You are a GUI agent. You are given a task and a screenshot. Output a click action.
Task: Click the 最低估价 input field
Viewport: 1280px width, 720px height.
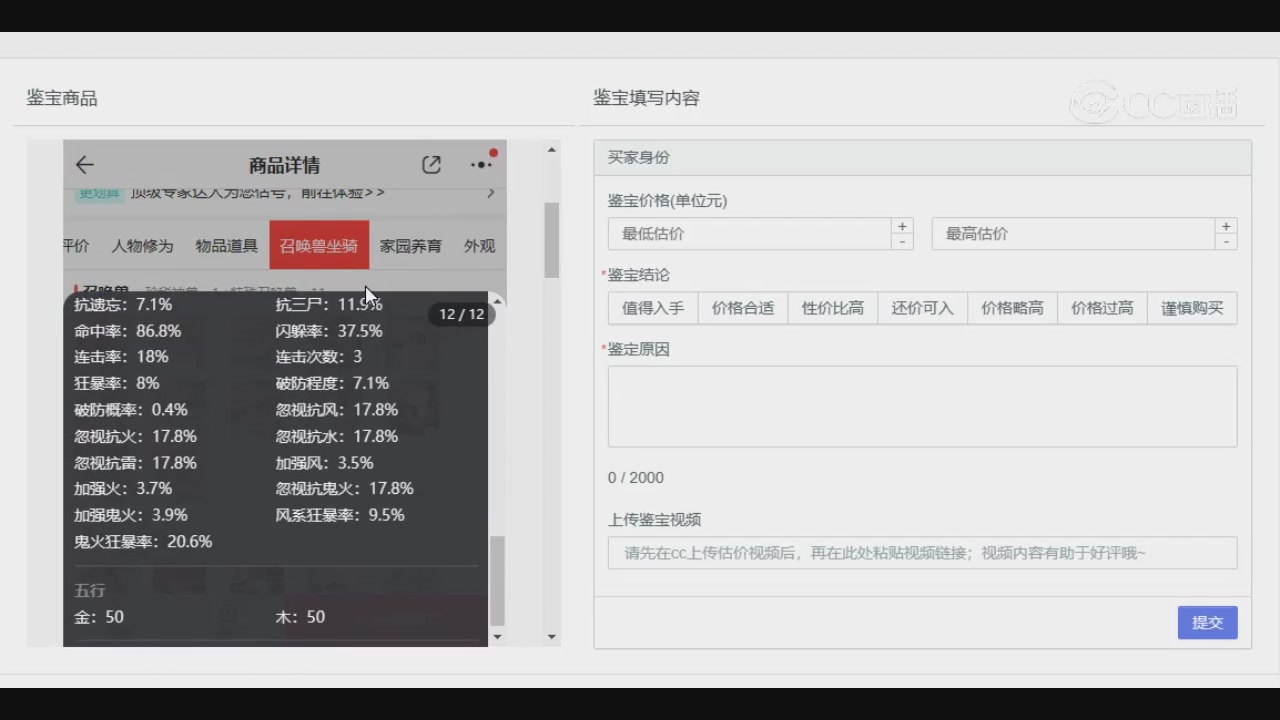click(749, 234)
